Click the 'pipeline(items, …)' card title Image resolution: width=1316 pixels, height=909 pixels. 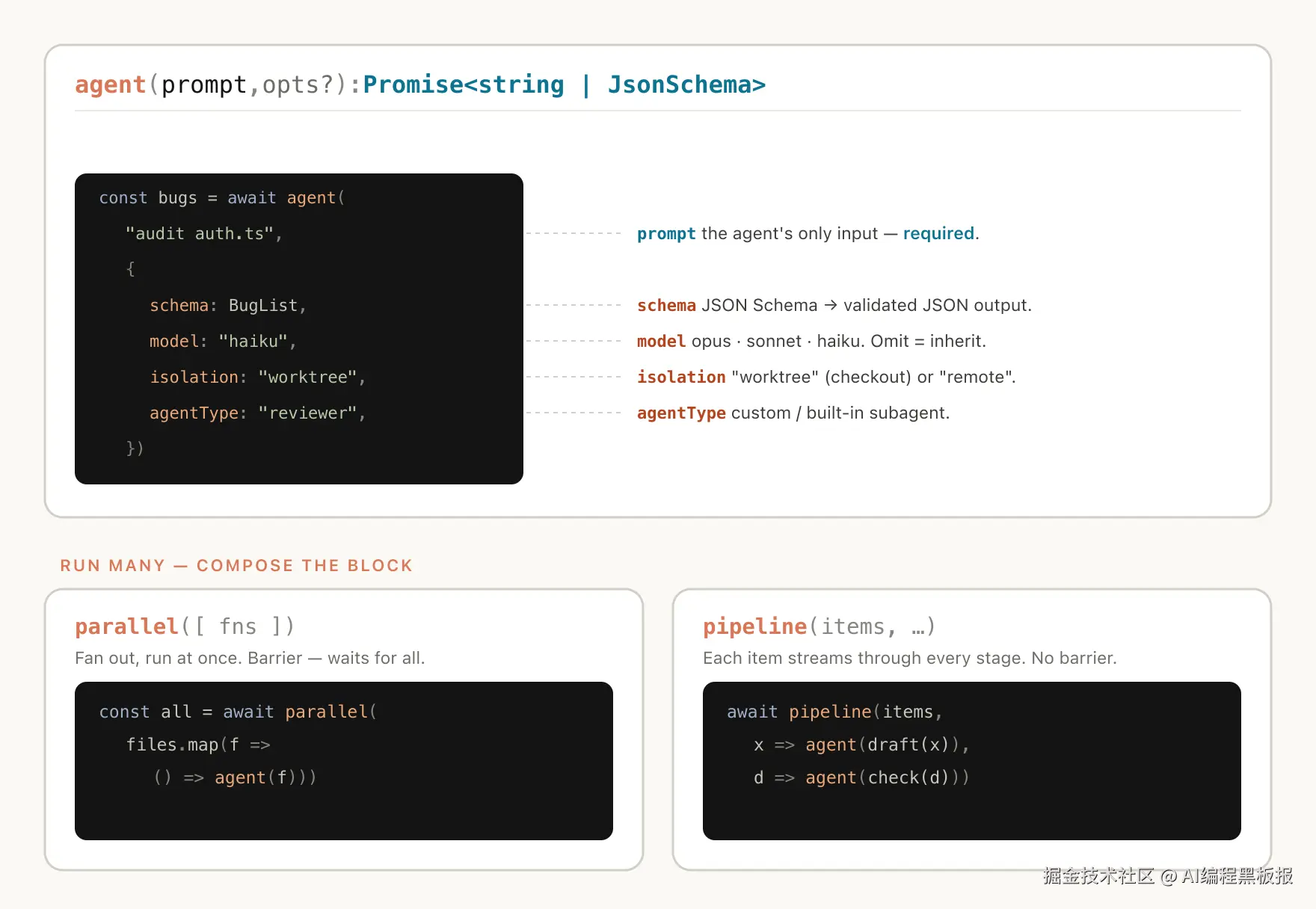pos(819,626)
